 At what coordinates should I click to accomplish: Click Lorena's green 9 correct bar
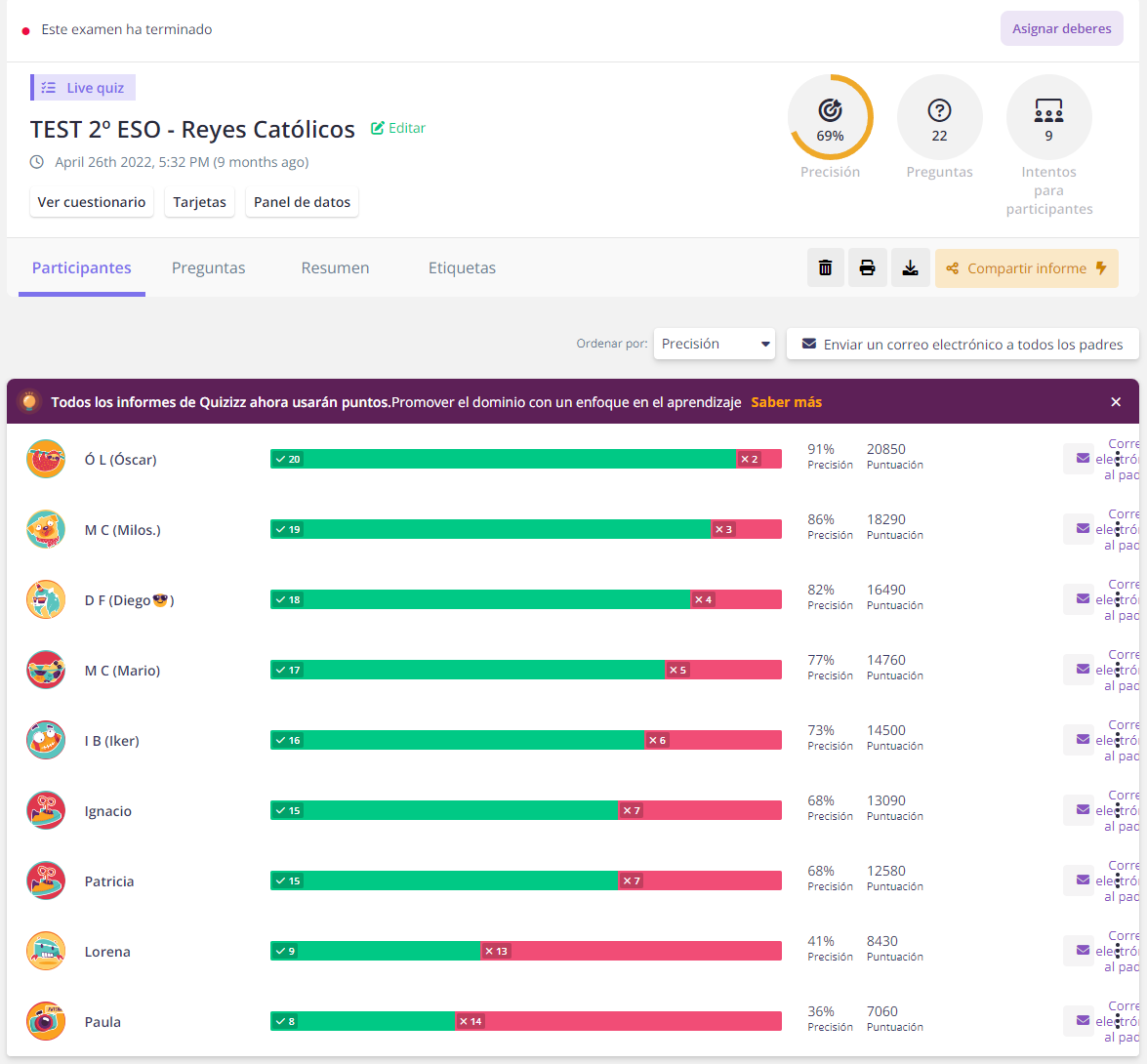click(x=375, y=951)
